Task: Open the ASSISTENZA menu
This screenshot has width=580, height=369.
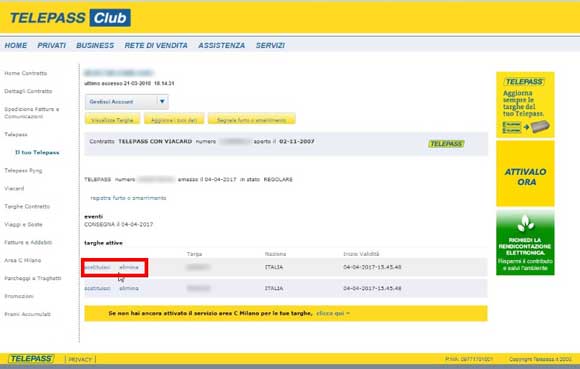Action: pos(222,45)
